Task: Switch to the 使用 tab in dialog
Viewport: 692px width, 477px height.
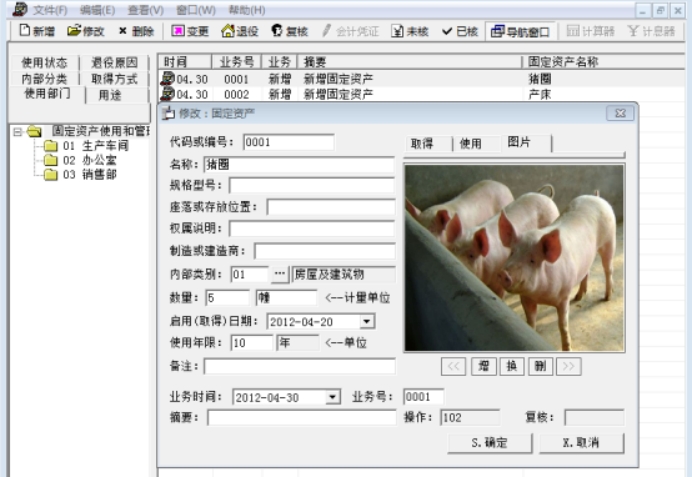Action: pyautogui.click(x=477, y=144)
